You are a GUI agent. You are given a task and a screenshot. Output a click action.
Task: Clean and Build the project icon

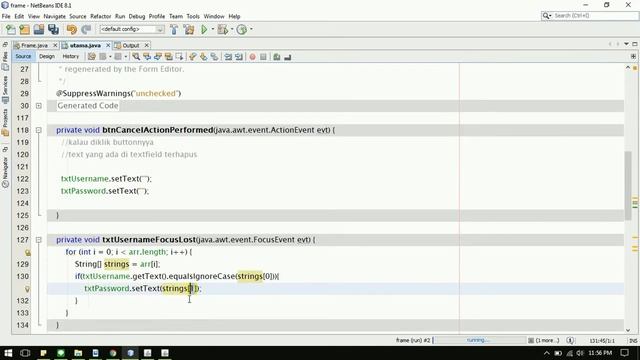[189, 29]
